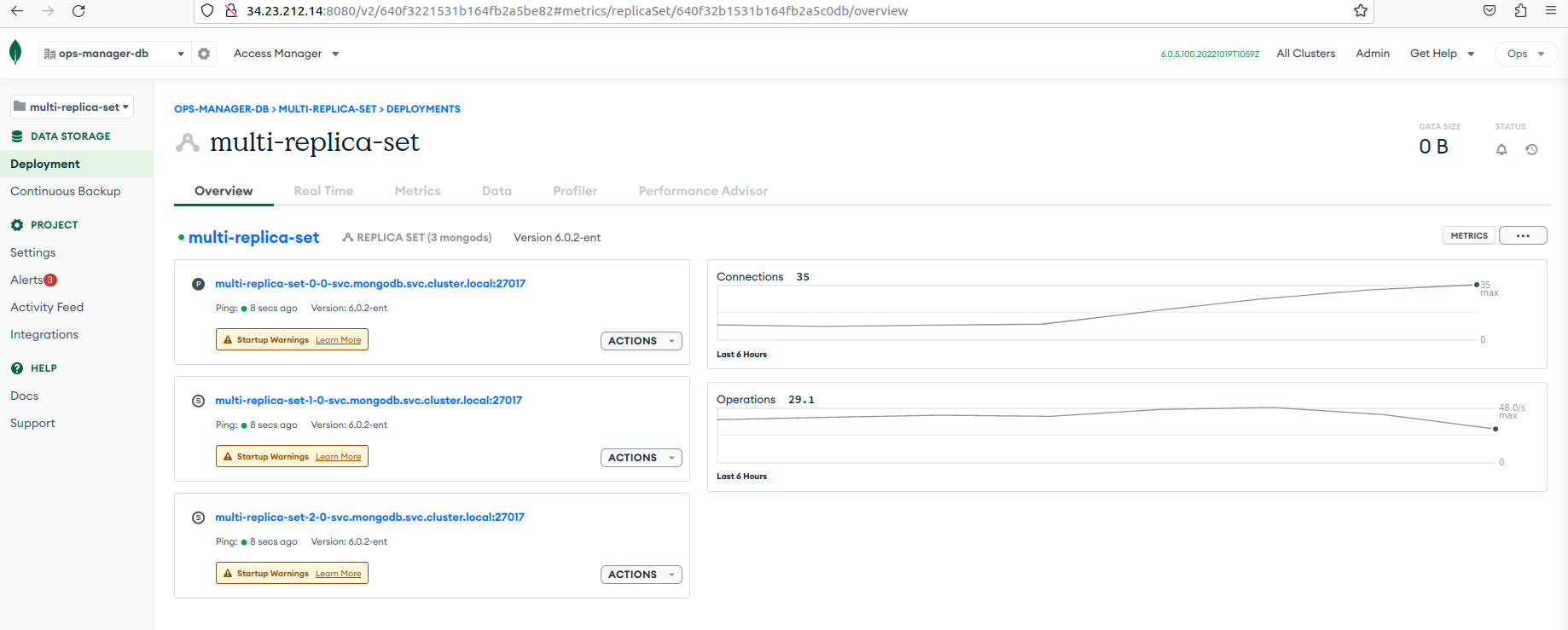
Task: Reload the page with refresh icon
Action: (x=78, y=11)
